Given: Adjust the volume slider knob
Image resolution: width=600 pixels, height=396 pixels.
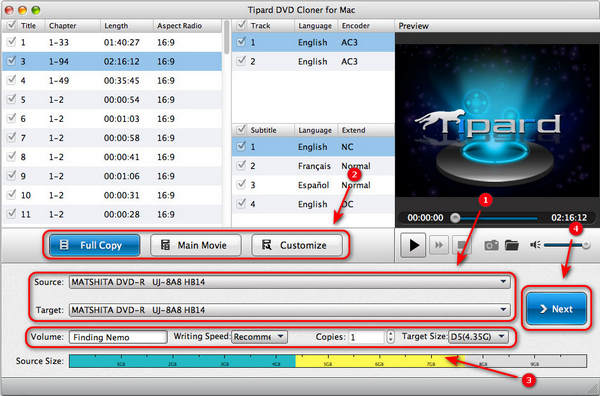Looking at the screenshot, I should [x=585, y=245].
